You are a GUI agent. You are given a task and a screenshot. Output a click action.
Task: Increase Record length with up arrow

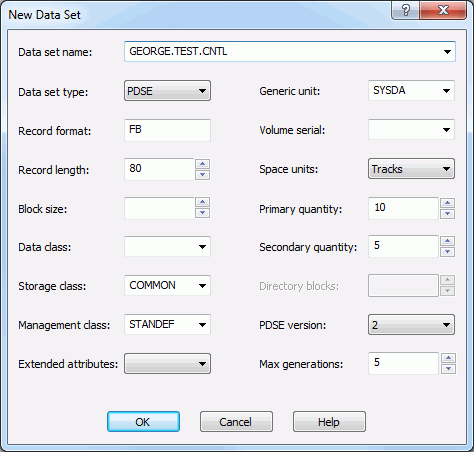click(202, 164)
